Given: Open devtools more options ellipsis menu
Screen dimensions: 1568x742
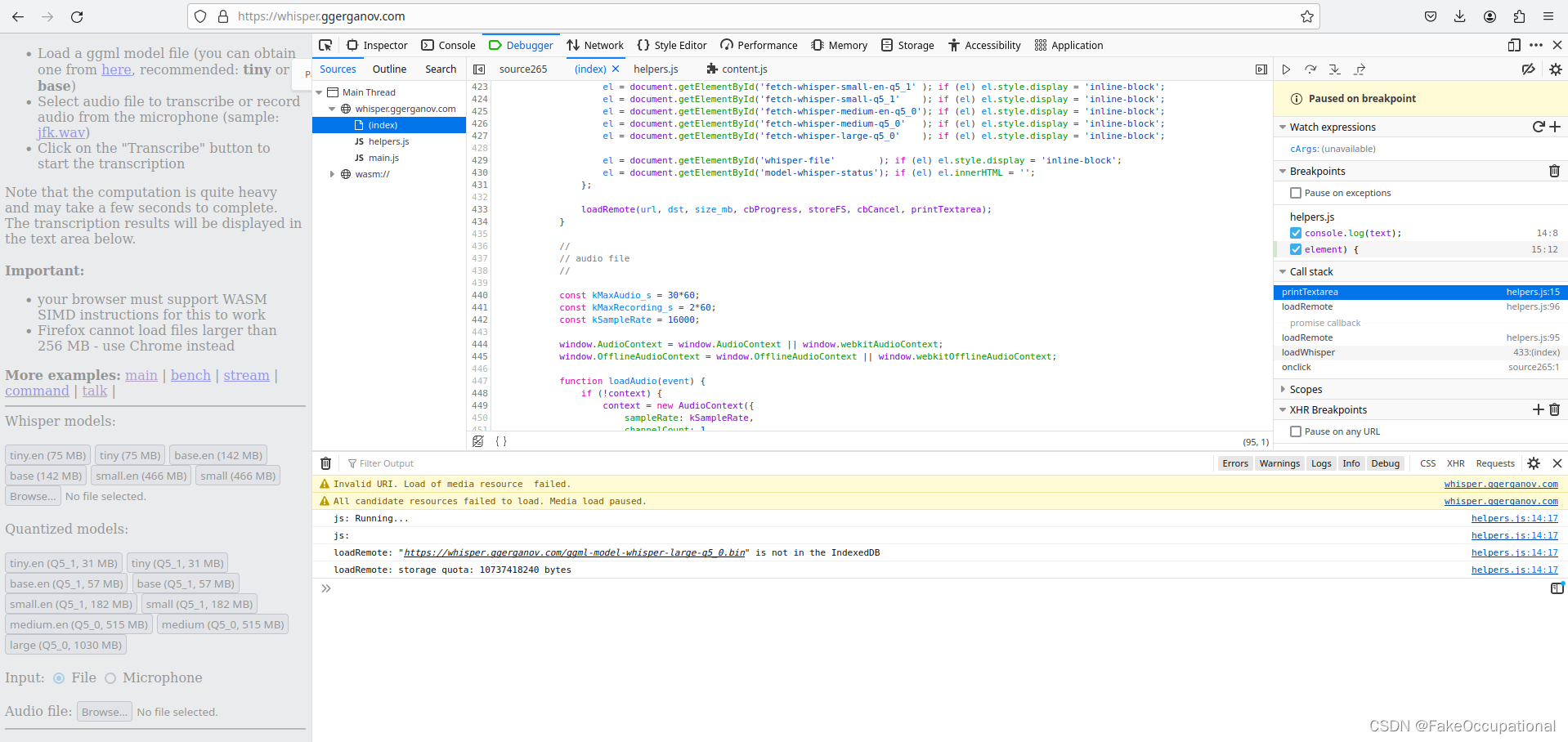Looking at the screenshot, I should click(x=1536, y=45).
